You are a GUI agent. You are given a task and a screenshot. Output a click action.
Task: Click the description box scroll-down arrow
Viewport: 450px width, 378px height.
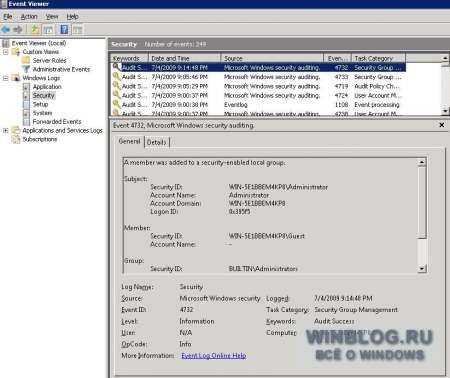[x=422, y=268]
